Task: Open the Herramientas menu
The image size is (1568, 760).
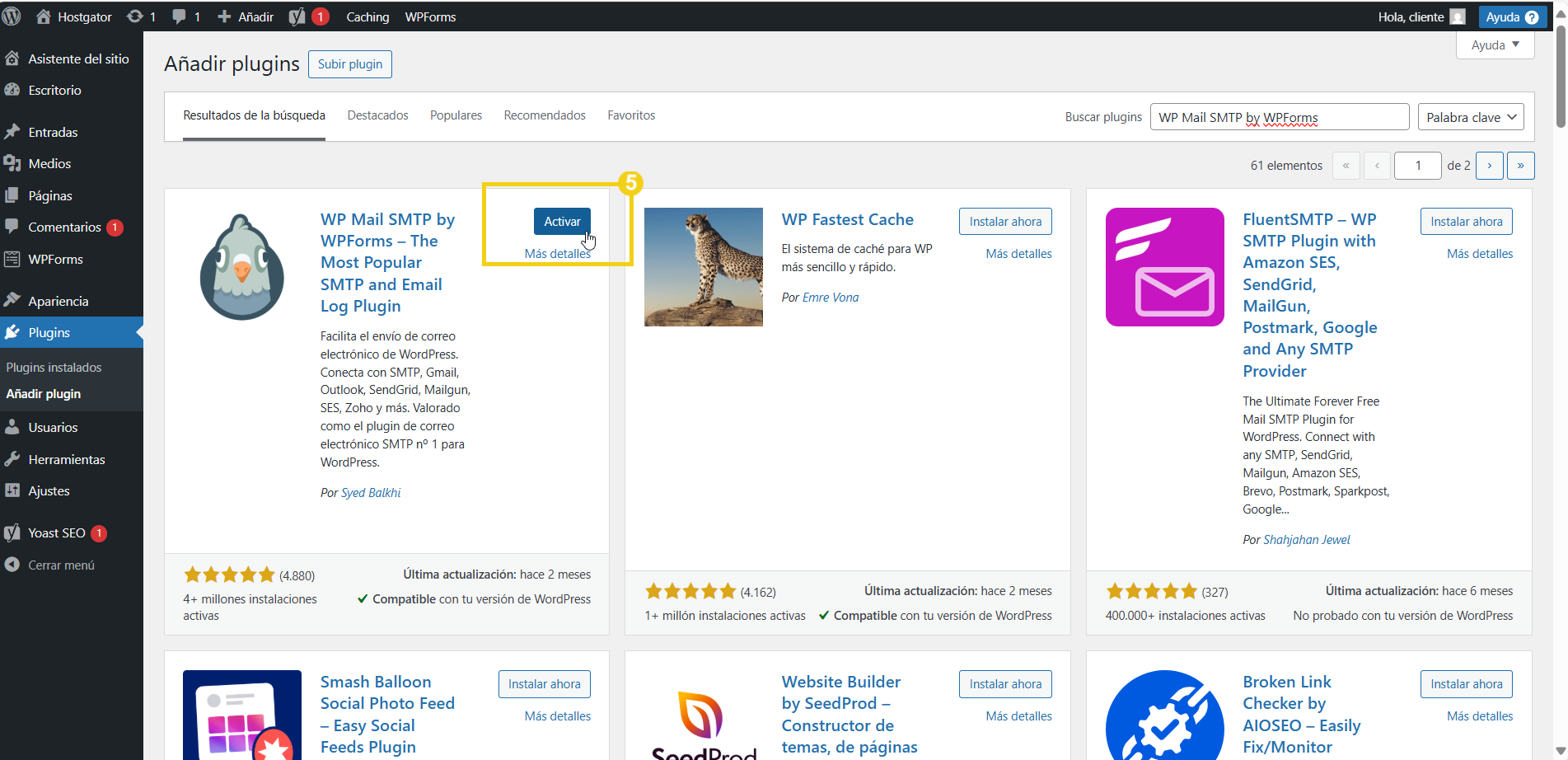Action: tap(72, 459)
